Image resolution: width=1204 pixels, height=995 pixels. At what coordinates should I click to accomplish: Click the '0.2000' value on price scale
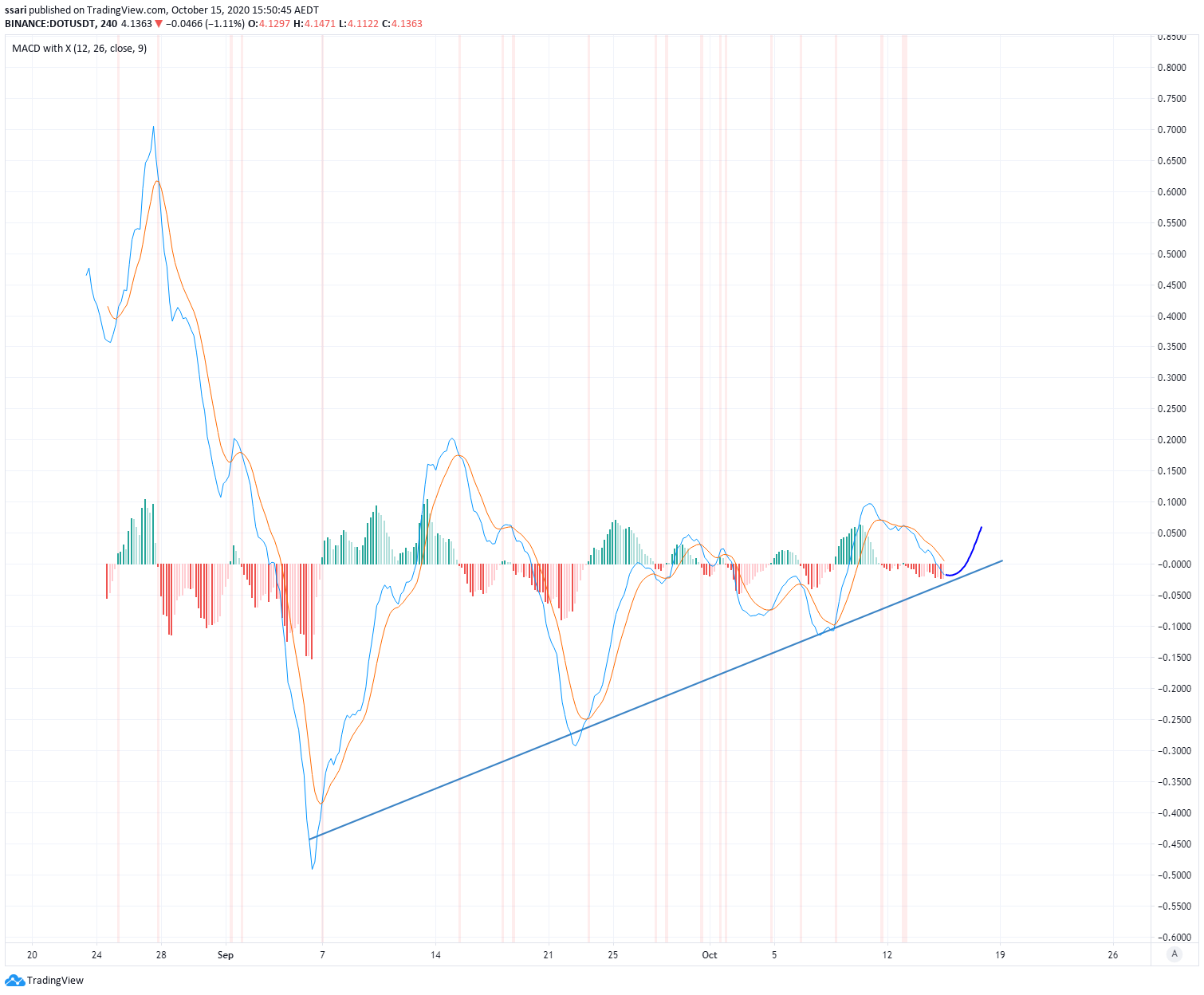point(1172,440)
